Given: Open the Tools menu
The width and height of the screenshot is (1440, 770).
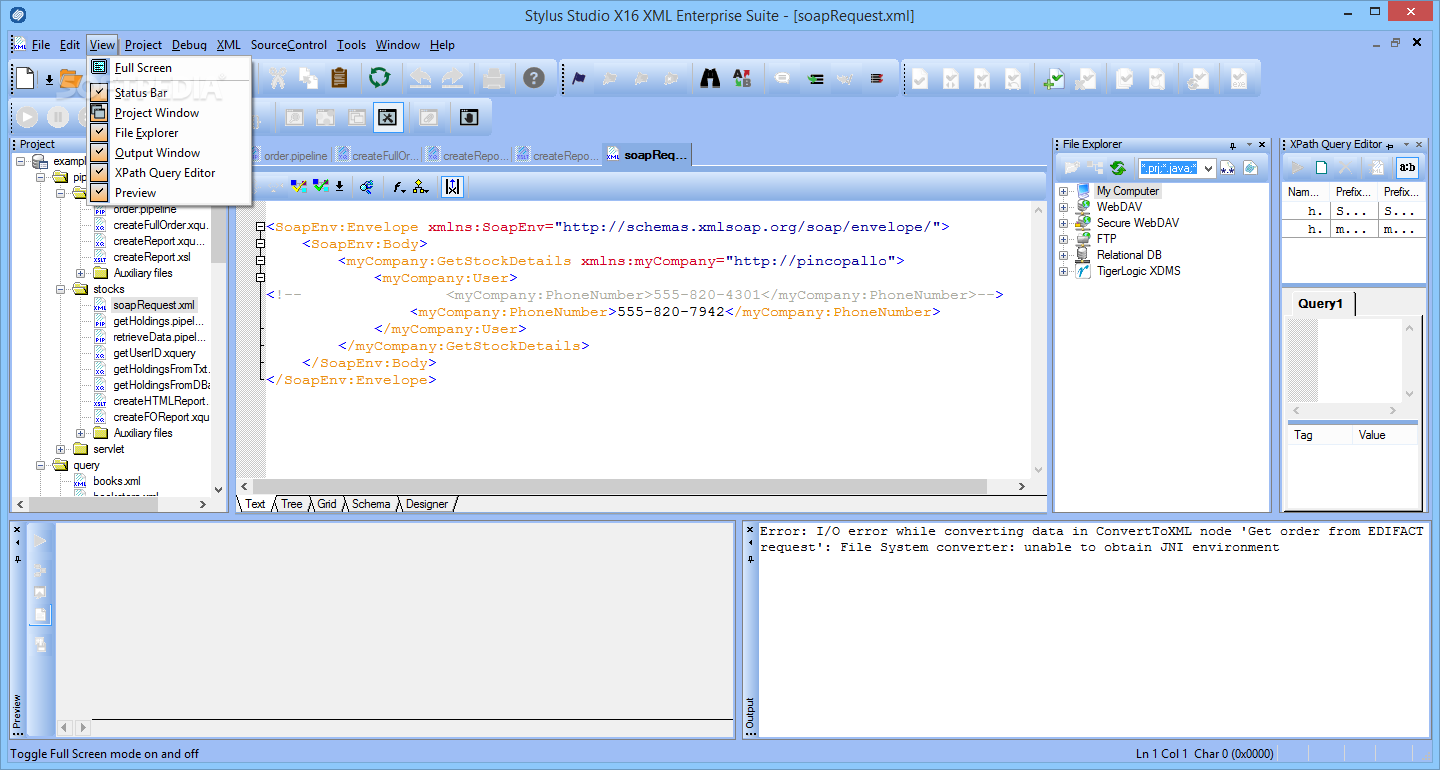Looking at the screenshot, I should coord(351,45).
